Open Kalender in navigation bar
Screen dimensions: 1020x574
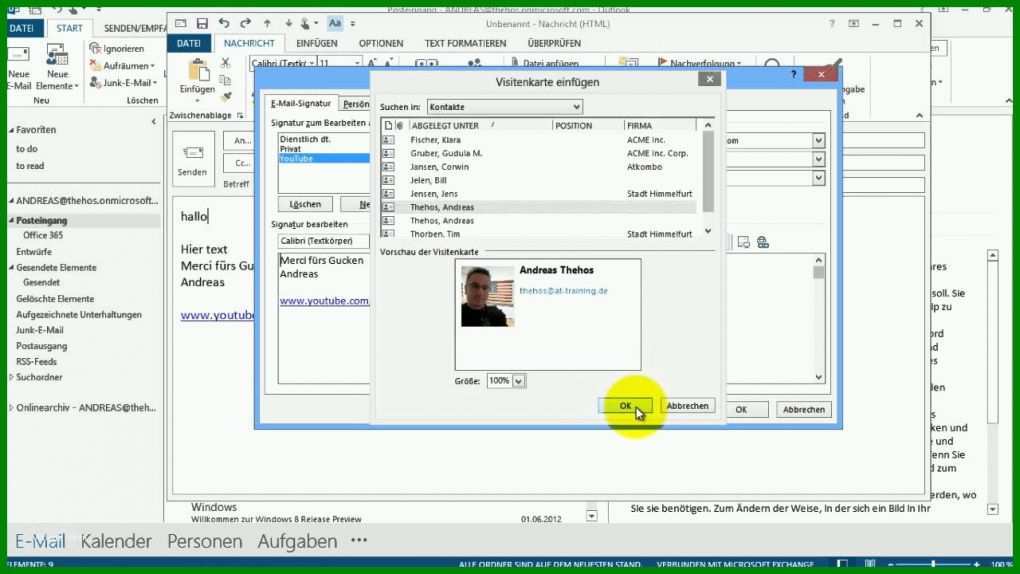pyautogui.click(x=116, y=541)
